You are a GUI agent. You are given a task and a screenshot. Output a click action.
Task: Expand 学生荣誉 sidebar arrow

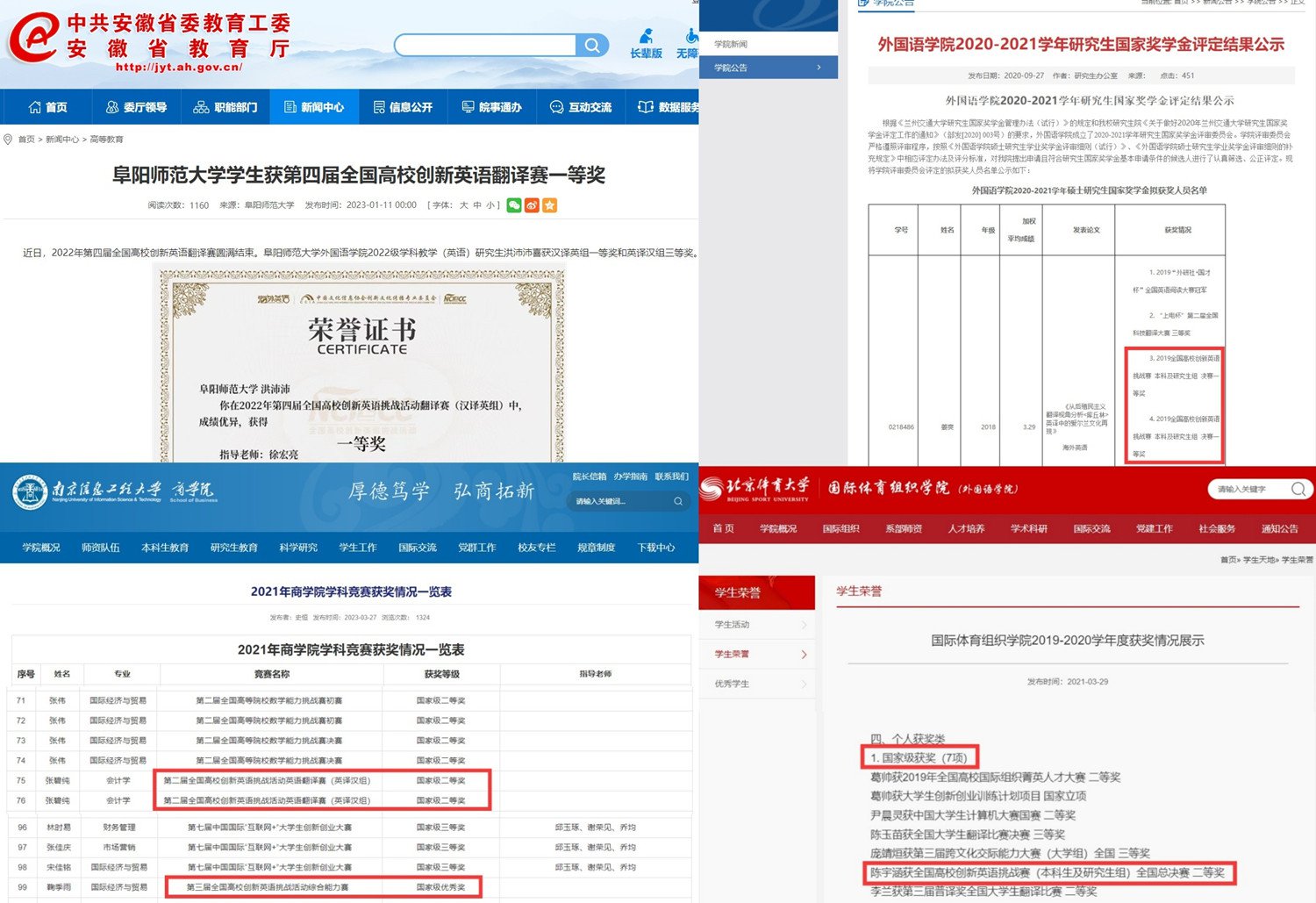point(804,655)
